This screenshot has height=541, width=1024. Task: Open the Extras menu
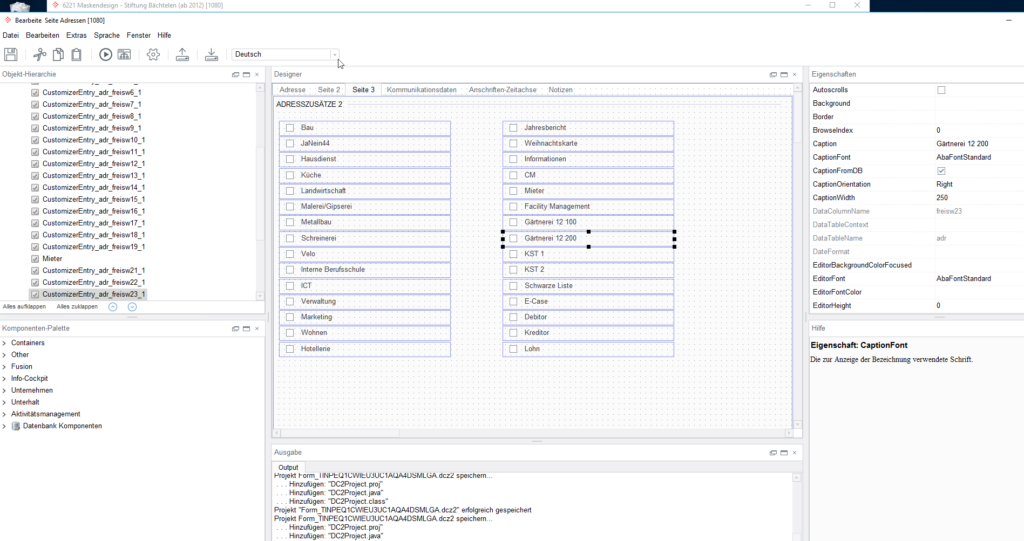point(76,35)
